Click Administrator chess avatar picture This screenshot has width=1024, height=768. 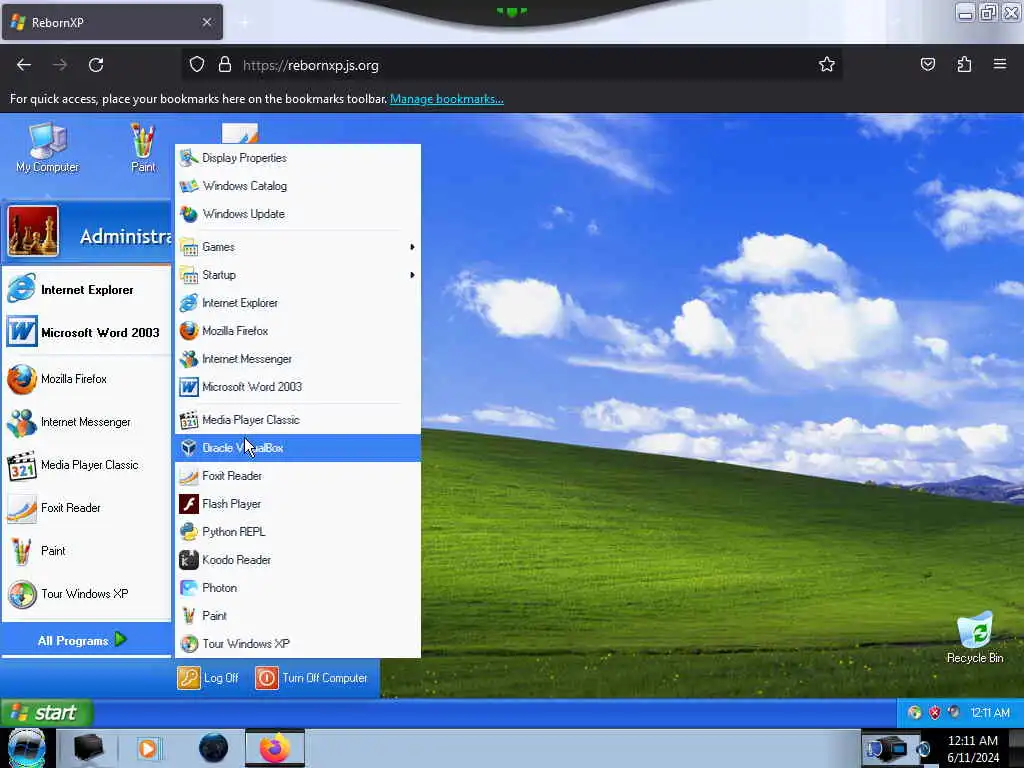tap(33, 231)
